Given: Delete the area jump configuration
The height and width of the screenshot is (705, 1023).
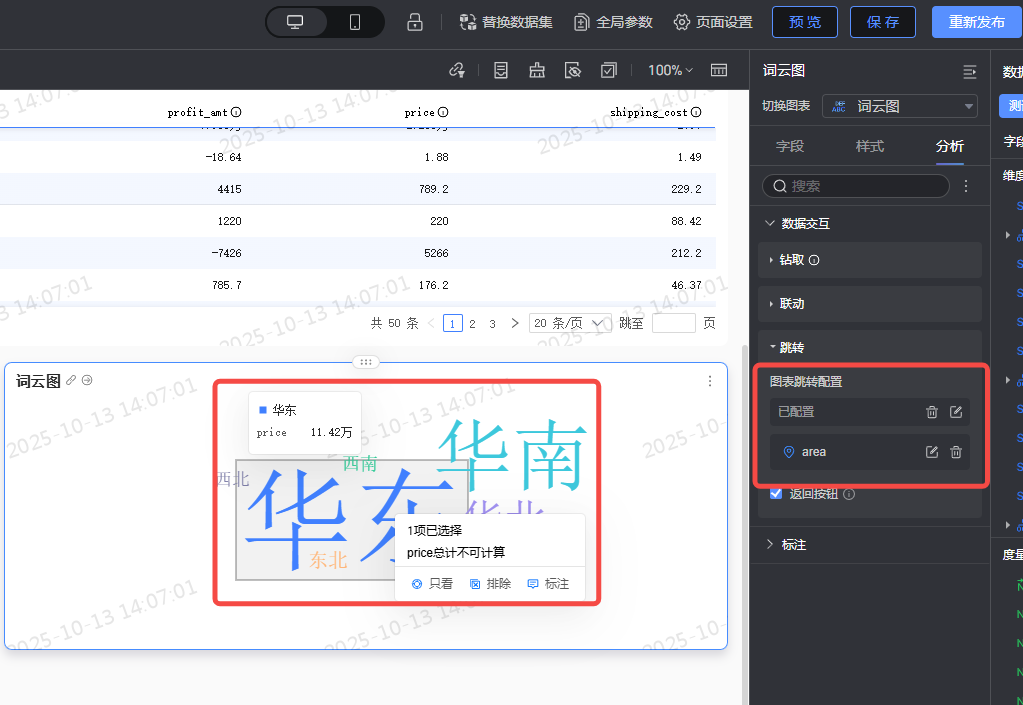Looking at the screenshot, I should 955,452.
